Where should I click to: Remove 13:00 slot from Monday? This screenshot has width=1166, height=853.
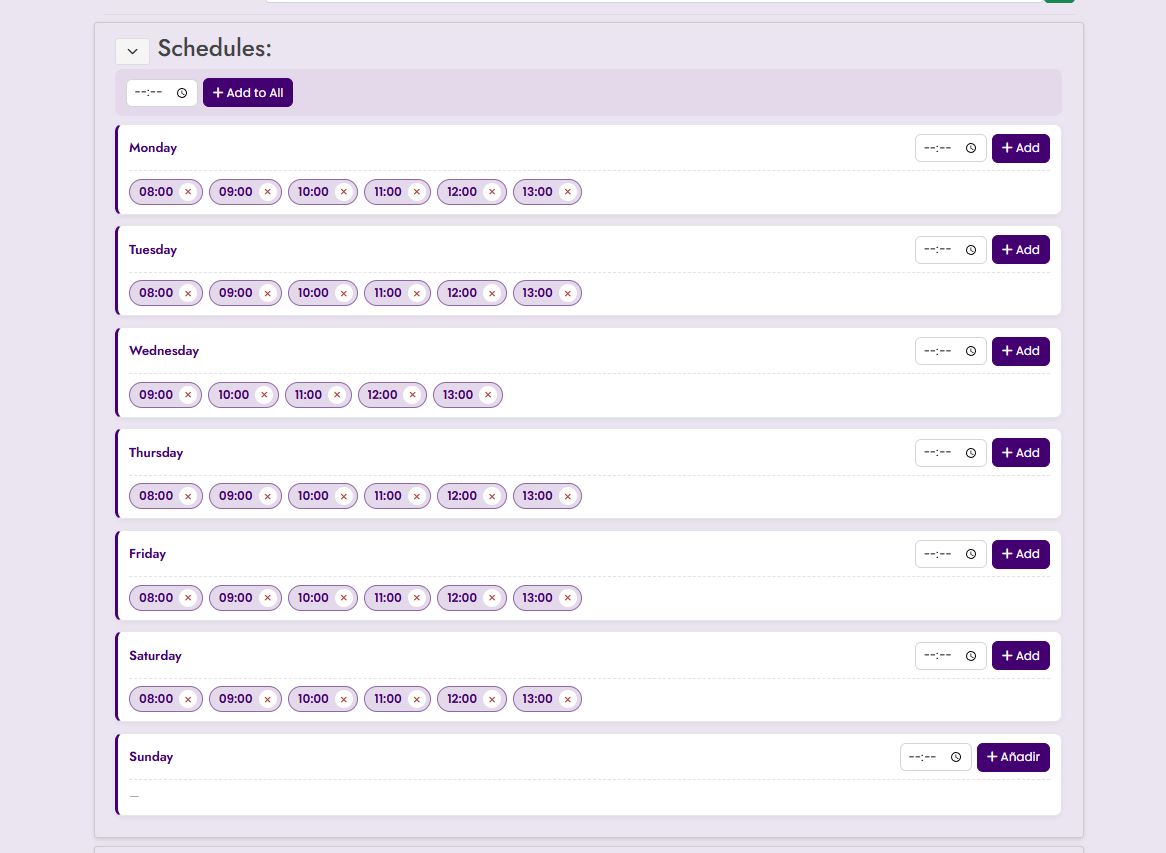pyautogui.click(x=568, y=192)
